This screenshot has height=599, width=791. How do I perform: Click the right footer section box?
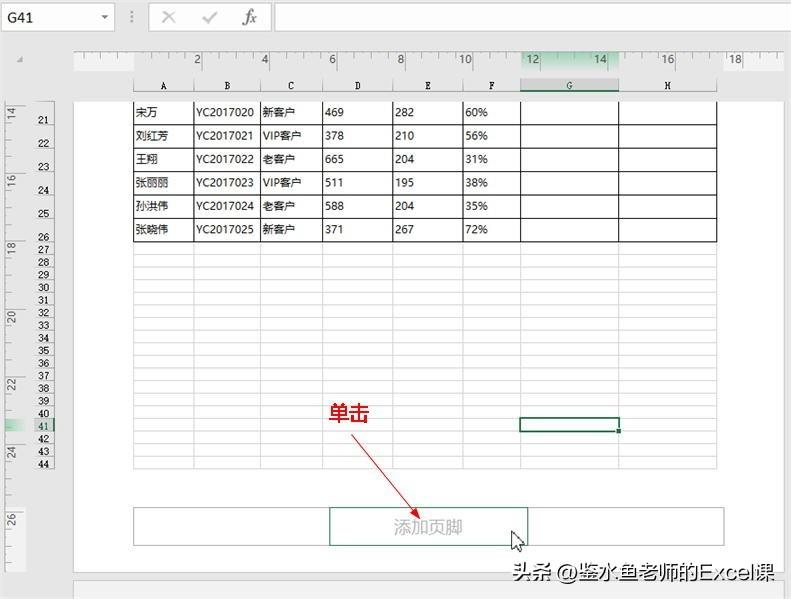click(x=626, y=526)
